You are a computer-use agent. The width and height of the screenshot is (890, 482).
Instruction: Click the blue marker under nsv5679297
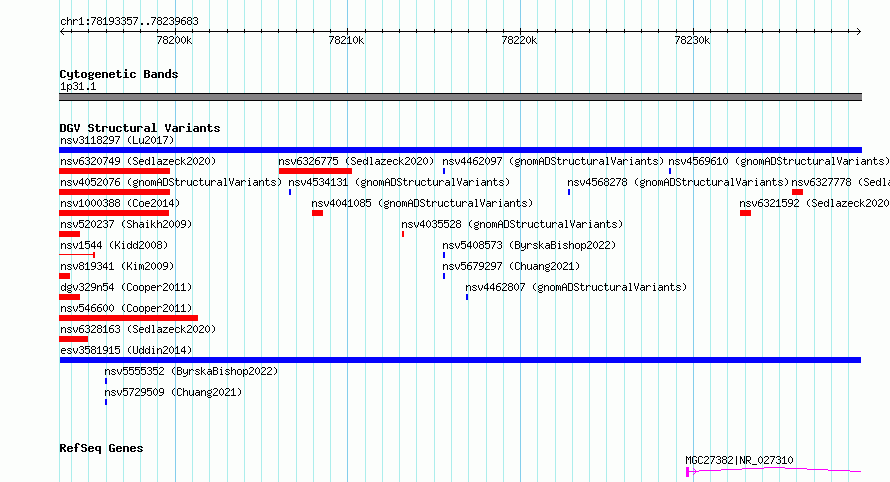point(444,276)
